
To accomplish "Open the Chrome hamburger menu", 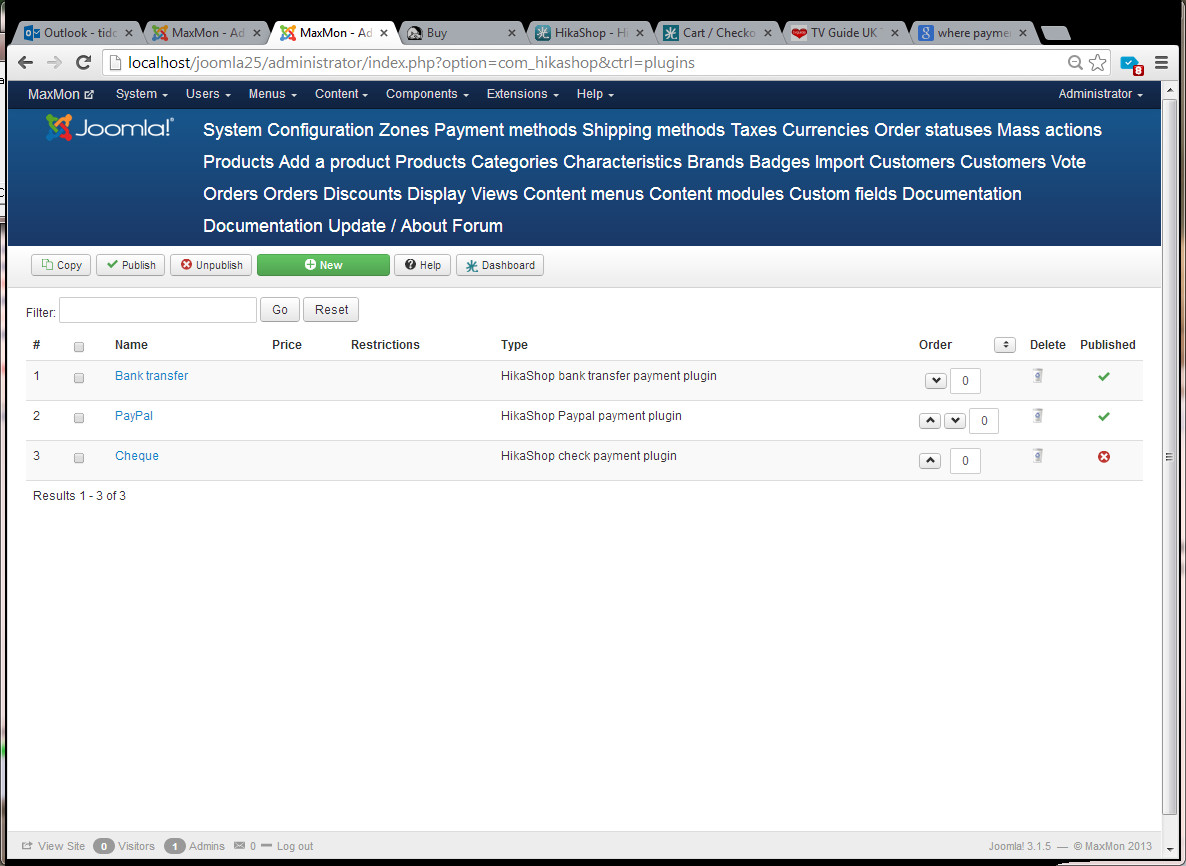I will [x=1162, y=63].
